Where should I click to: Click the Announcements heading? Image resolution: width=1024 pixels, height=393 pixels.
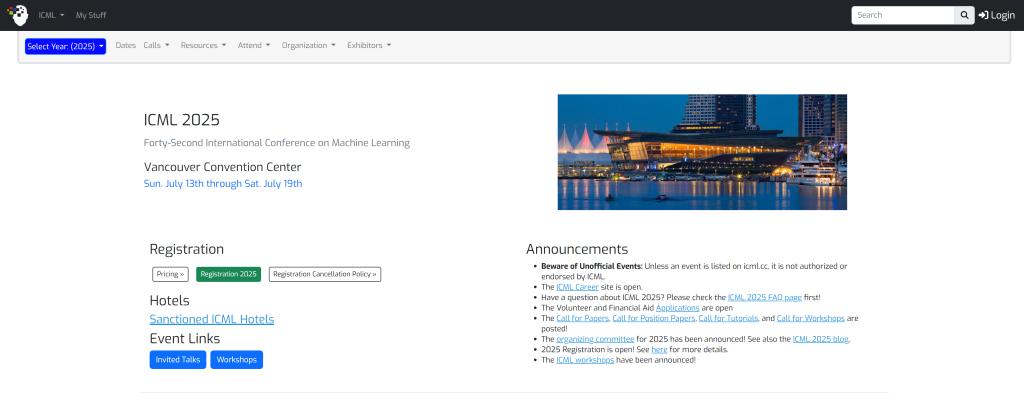click(x=577, y=249)
